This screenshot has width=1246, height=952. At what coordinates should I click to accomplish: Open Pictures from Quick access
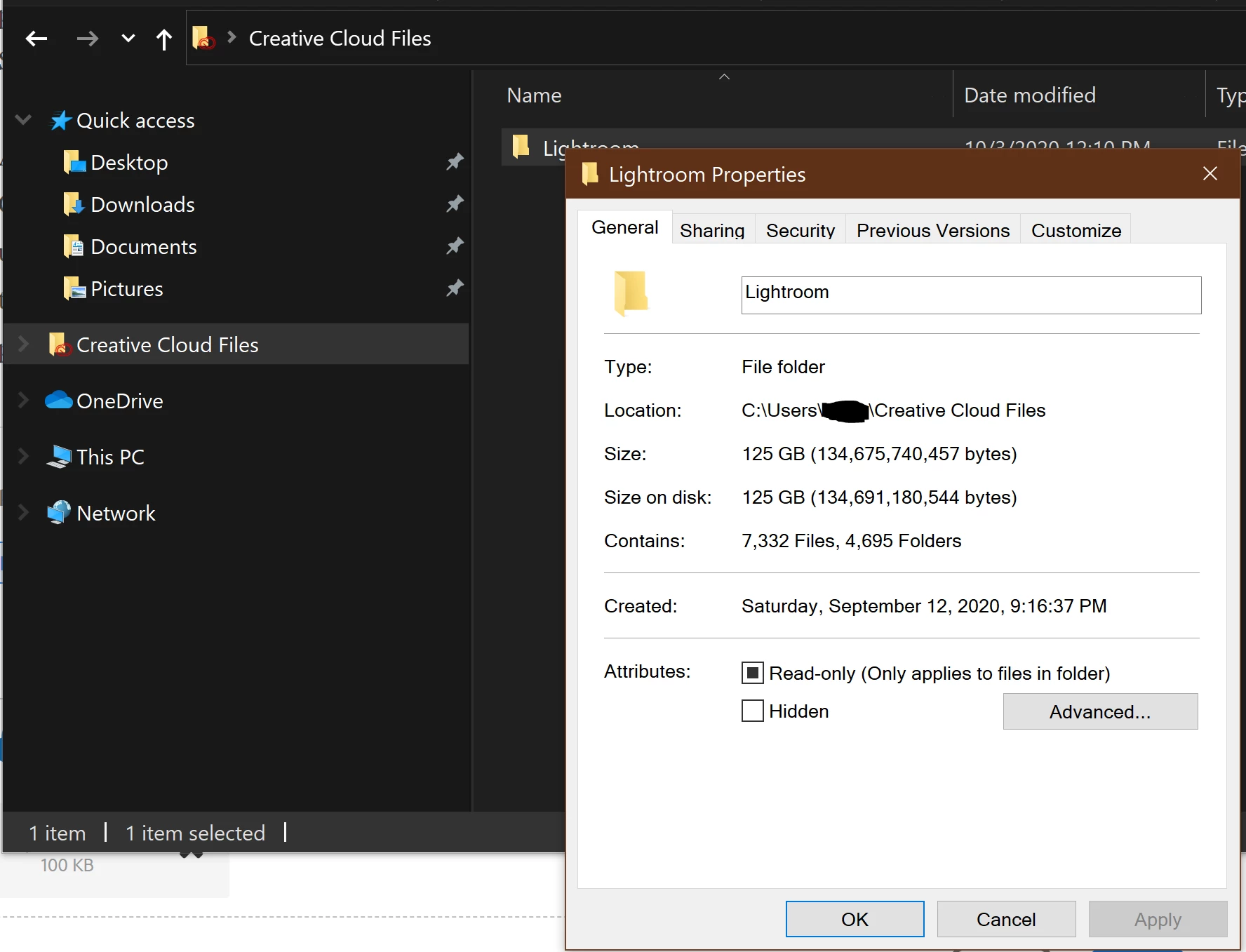tap(127, 289)
